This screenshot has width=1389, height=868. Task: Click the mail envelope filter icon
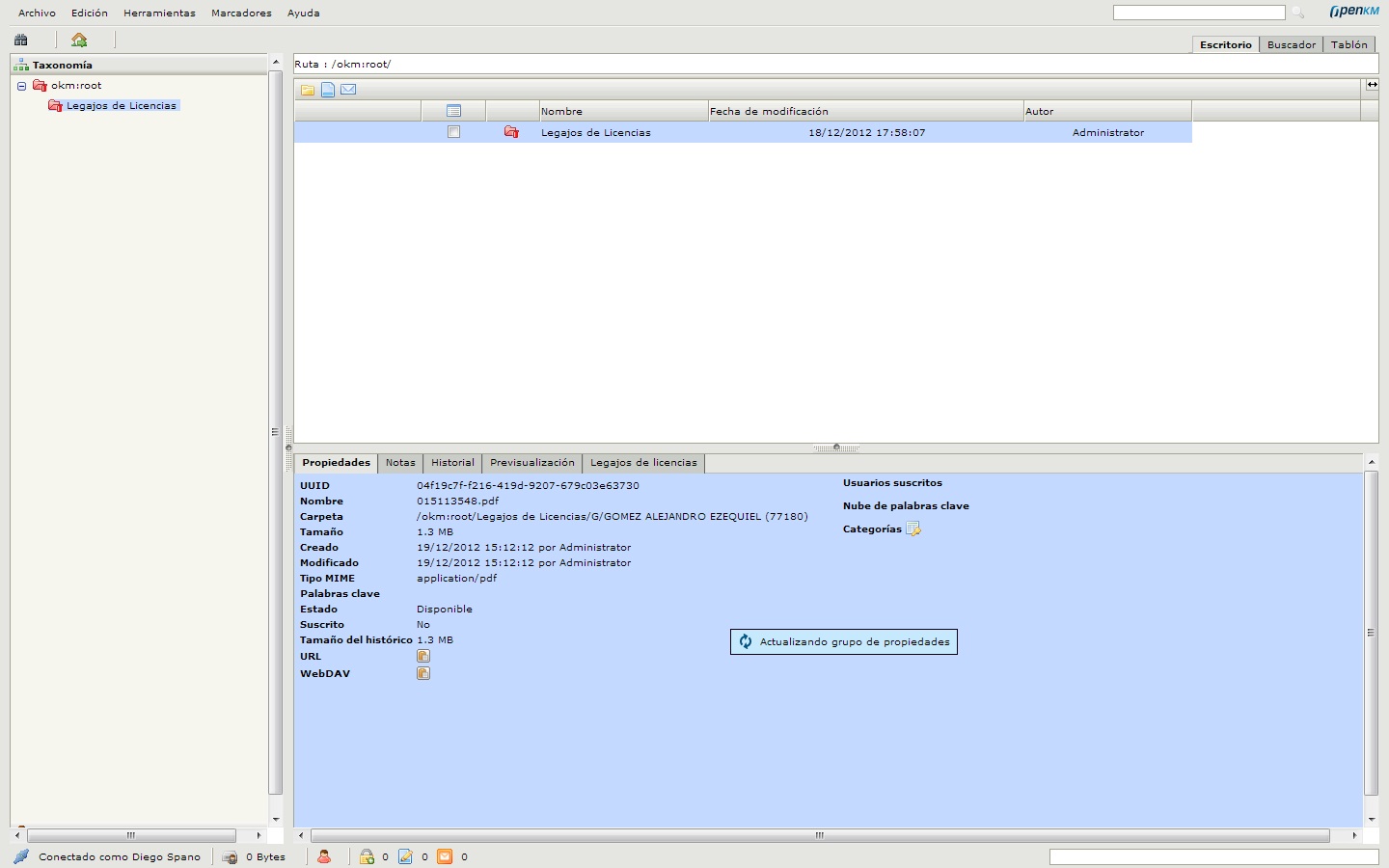coord(348,90)
